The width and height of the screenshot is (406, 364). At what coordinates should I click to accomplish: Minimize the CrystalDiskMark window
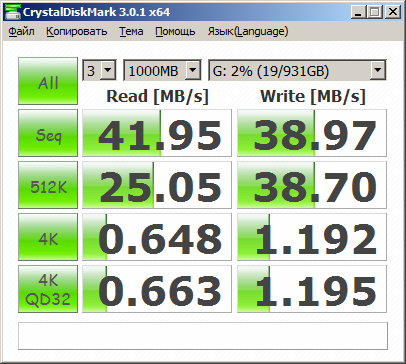click(358, 12)
